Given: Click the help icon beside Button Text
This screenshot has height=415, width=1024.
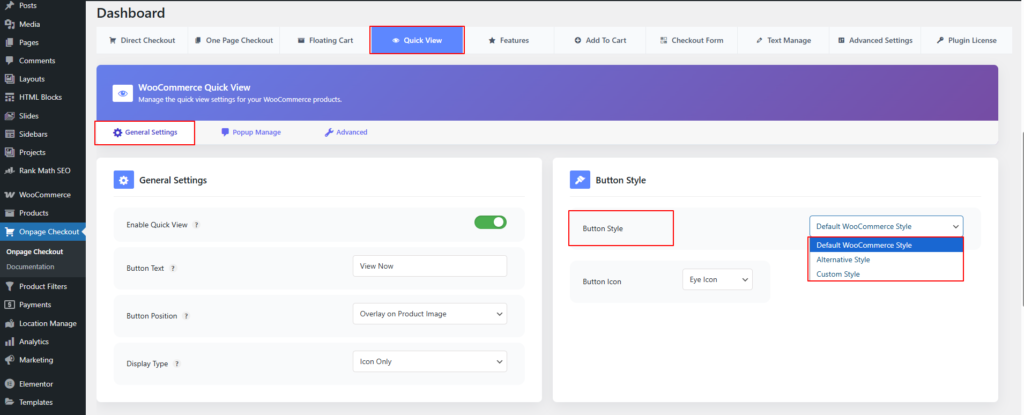Looking at the screenshot, I should [x=174, y=268].
